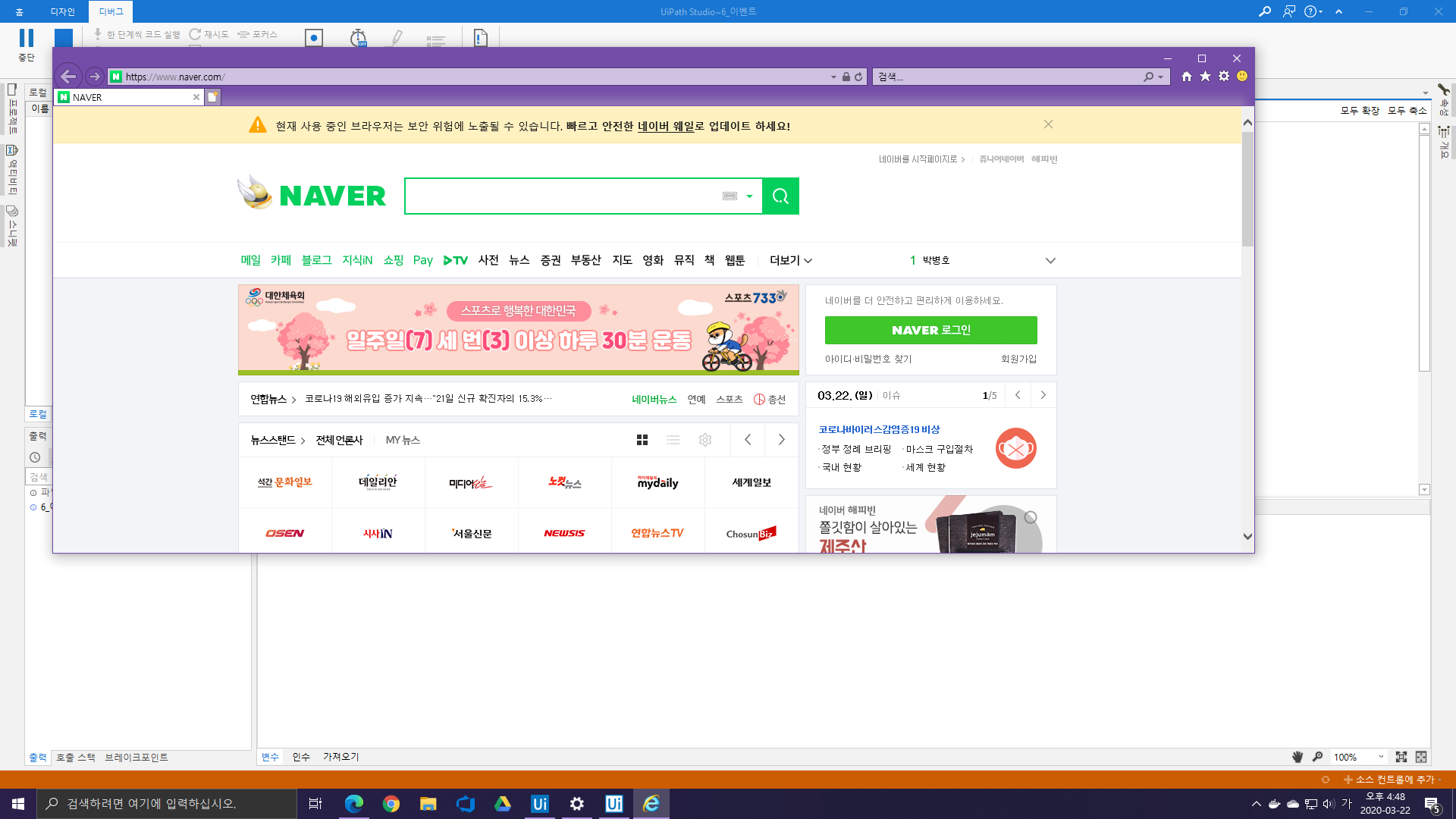Click the NAVER 로그인 button
This screenshot has height=819, width=1456.
pos(930,330)
